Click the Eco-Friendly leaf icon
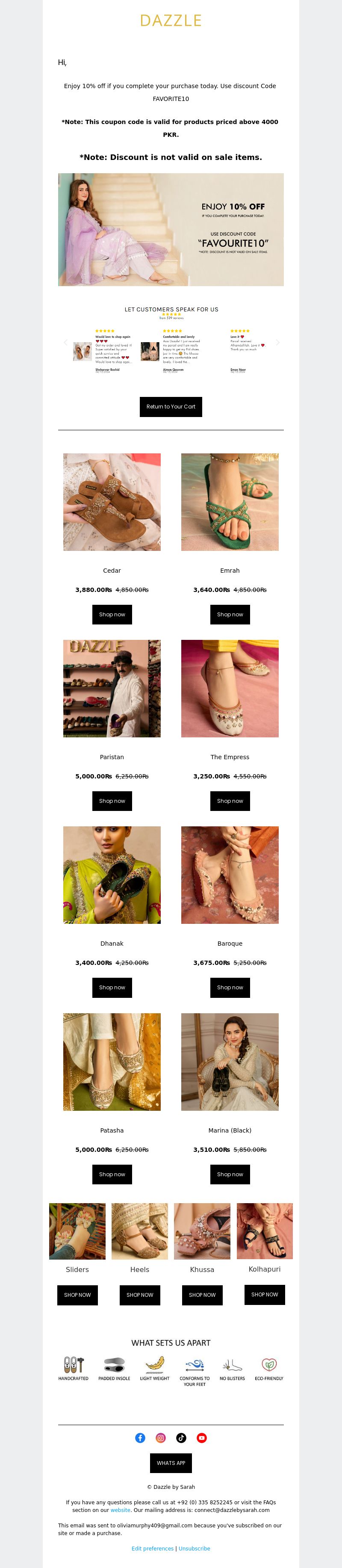The width and height of the screenshot is (342, 1568). 269,1364
